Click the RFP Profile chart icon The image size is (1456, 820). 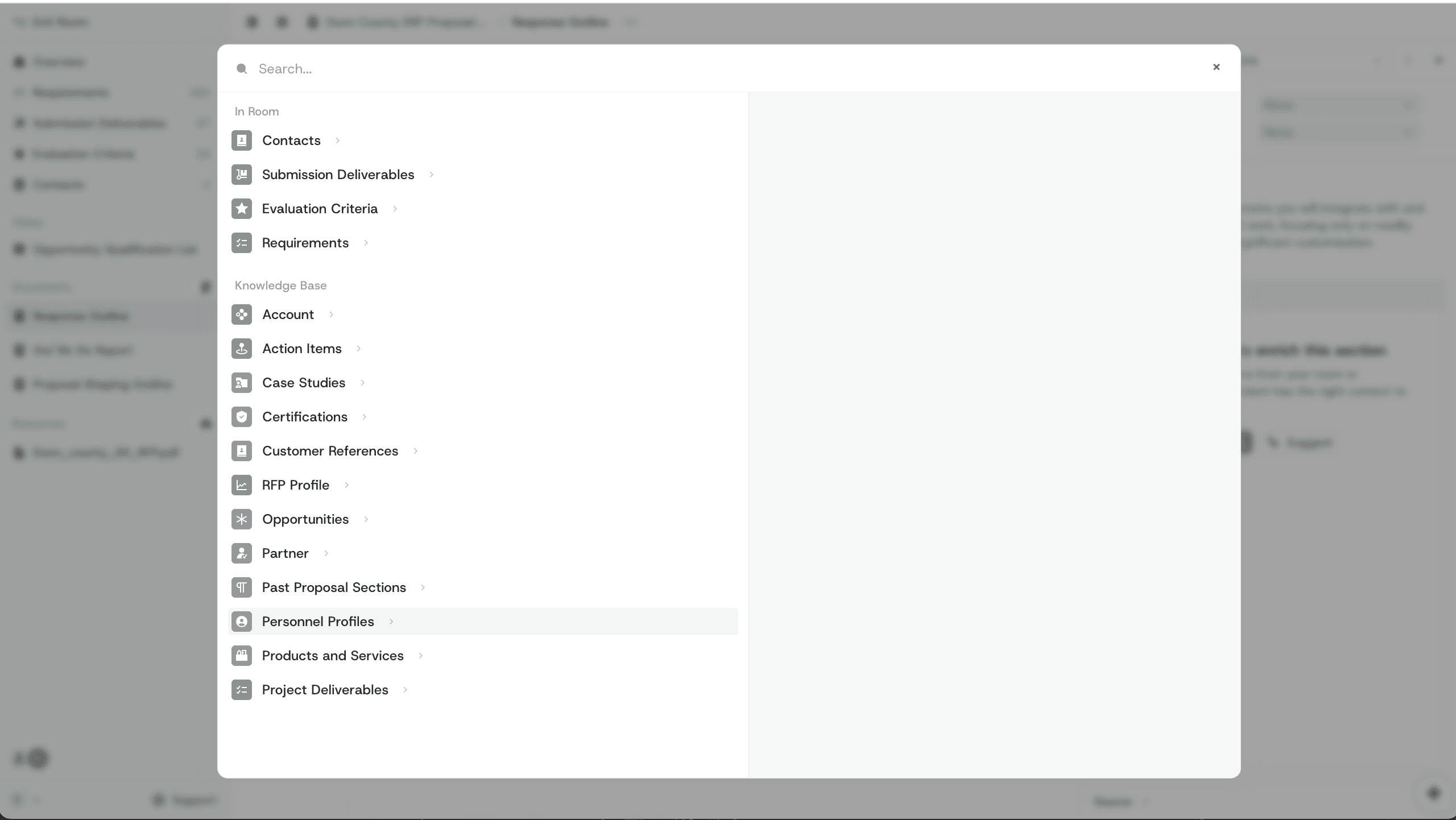click(x=242, y=485)
